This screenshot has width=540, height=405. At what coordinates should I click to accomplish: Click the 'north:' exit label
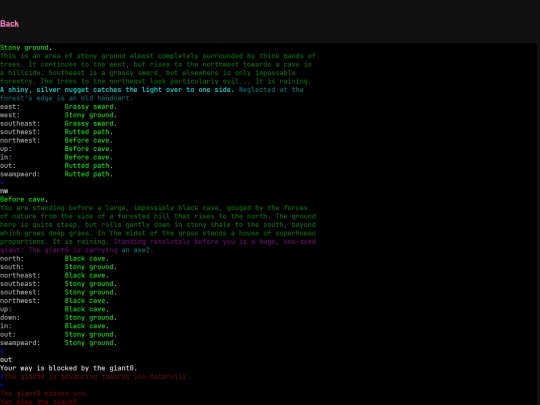click(12, 259)
